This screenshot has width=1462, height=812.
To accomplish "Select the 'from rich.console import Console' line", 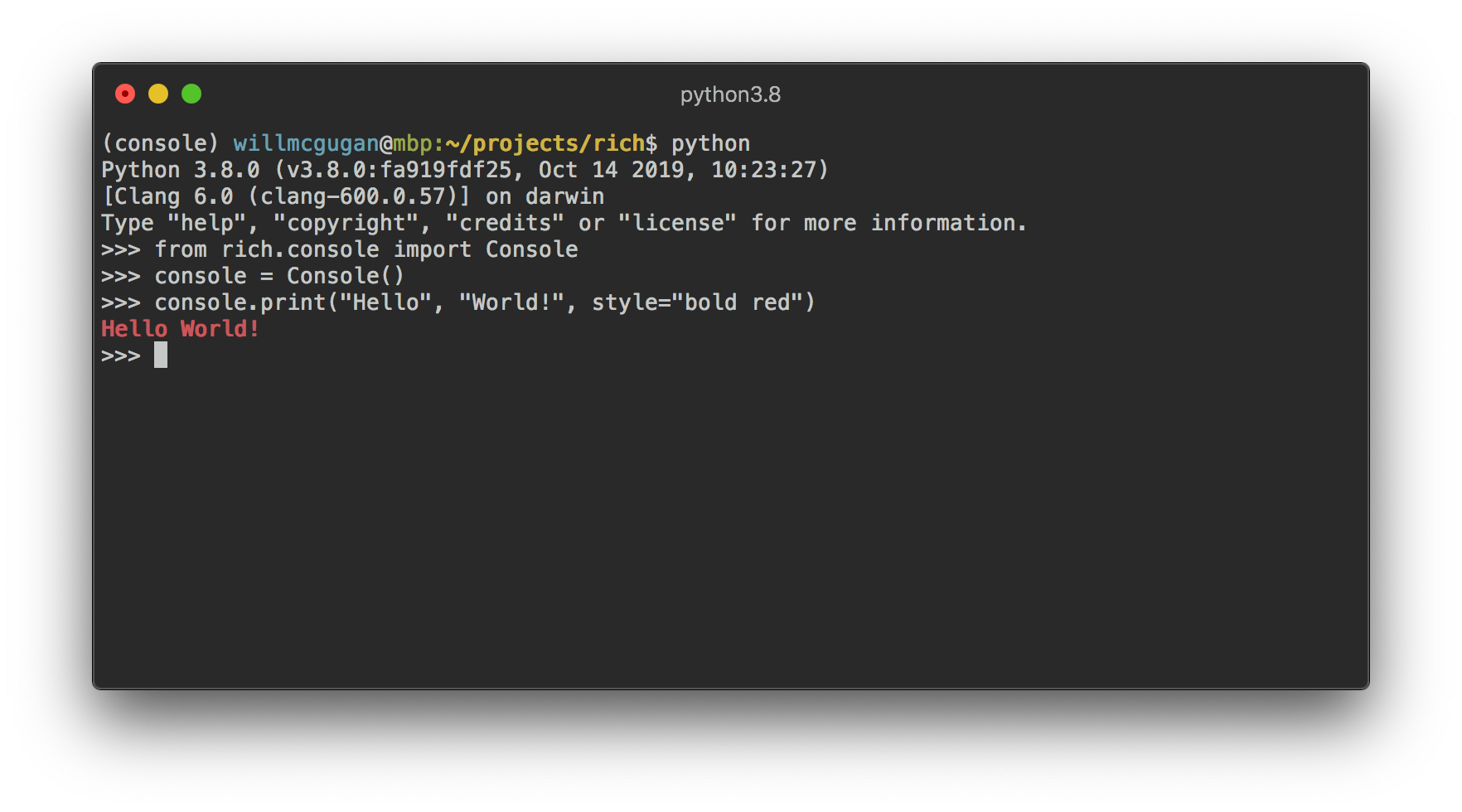I will (x=365, y=249).
